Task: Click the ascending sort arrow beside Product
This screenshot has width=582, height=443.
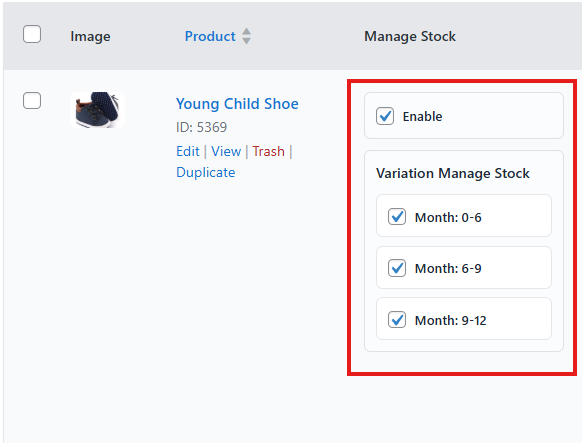Action: tap(246, 31)
